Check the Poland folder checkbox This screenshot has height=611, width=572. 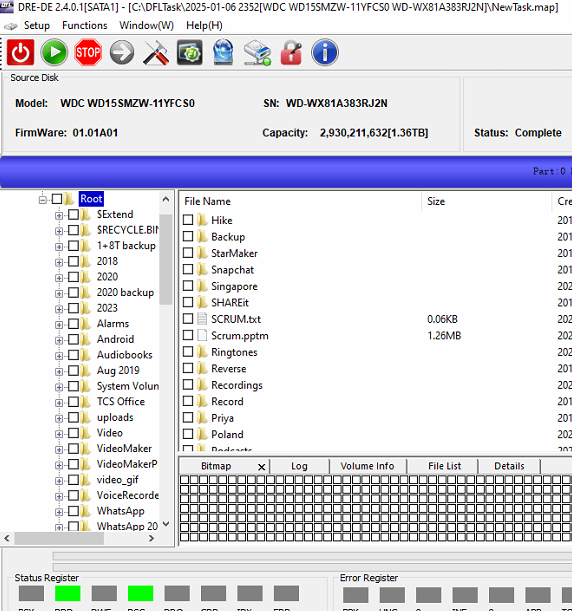point(188,434)
